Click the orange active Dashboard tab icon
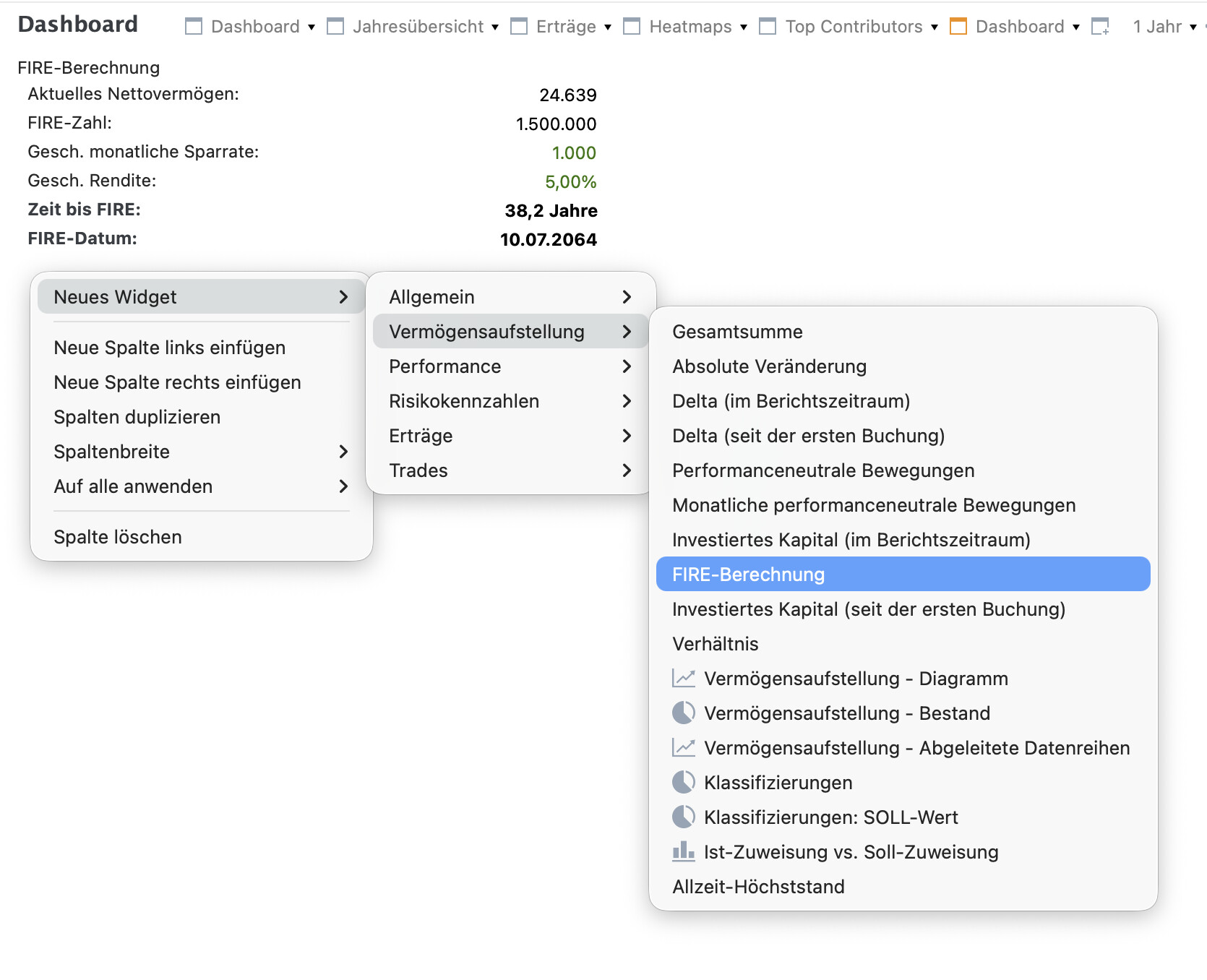The width and height of the screenshot is (1207, 980). tap(958, 27)
